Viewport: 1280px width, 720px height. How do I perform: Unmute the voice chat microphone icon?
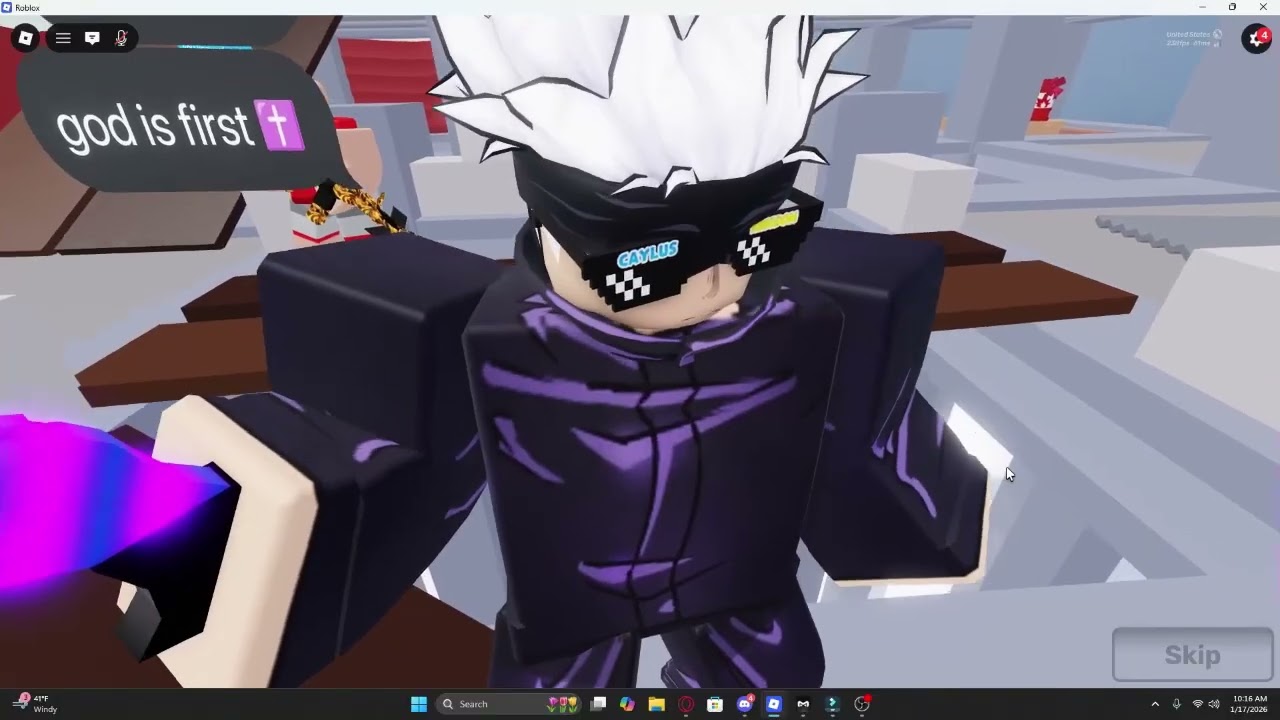click(121, 38)
